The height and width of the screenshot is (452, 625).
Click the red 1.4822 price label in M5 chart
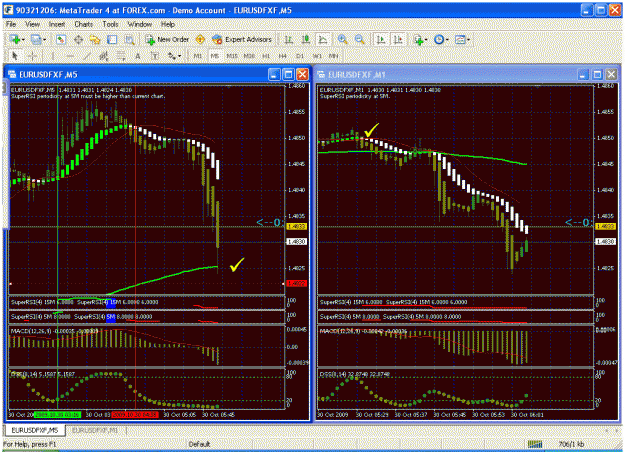297,283
